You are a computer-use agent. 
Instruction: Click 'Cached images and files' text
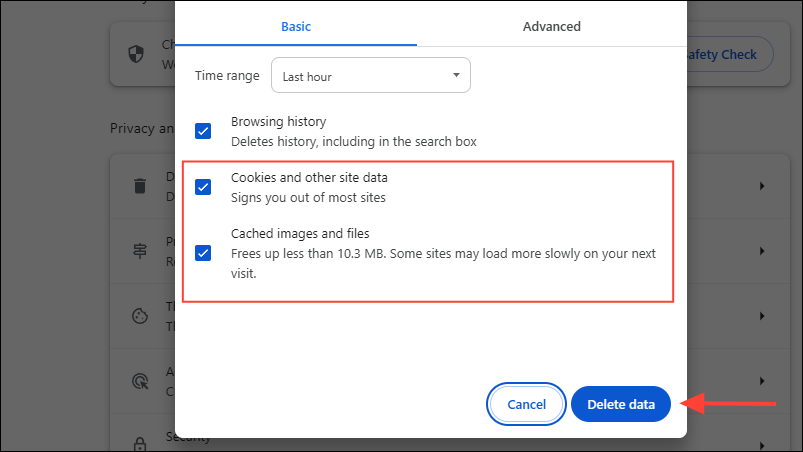tap(300, 233)
